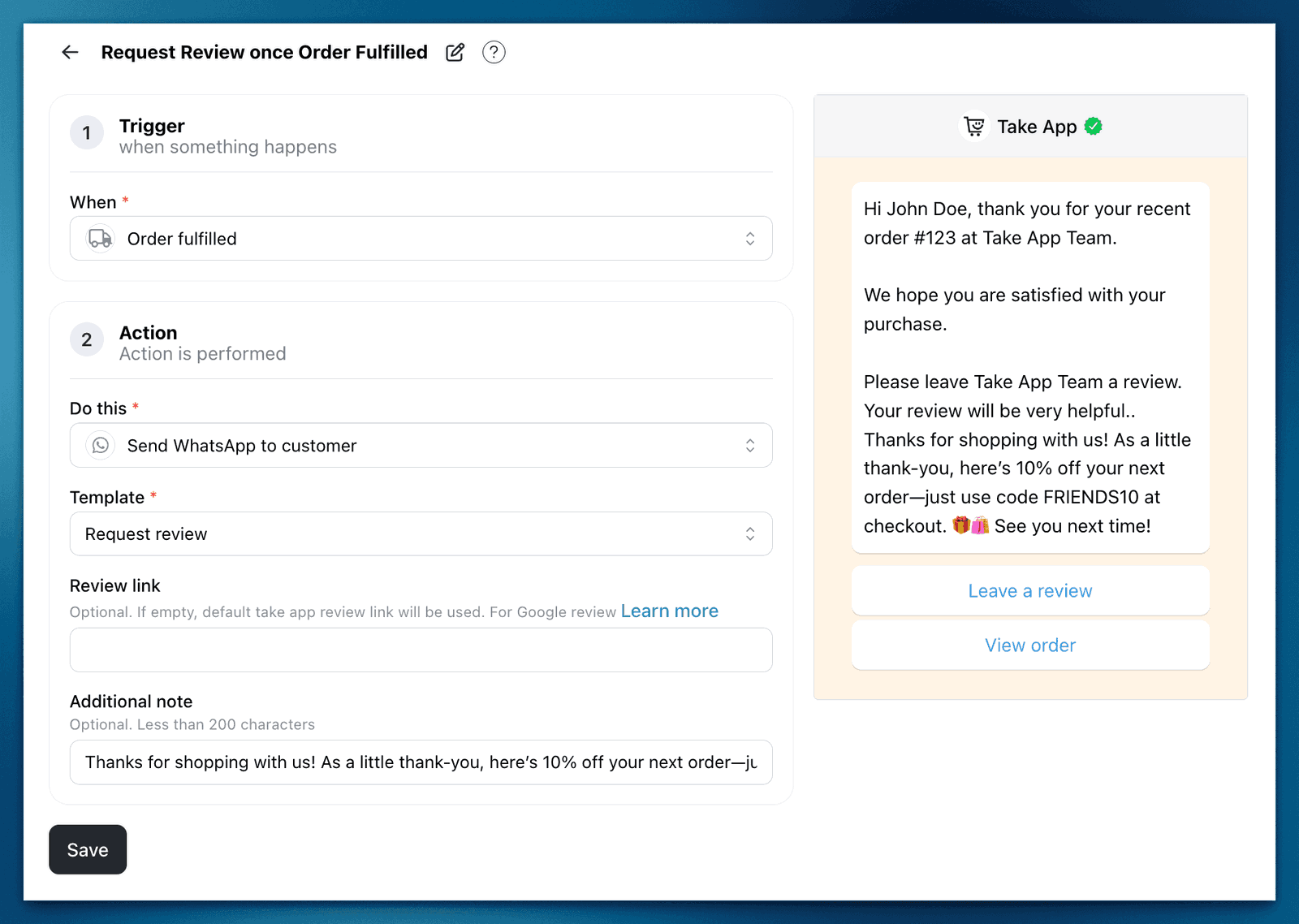Open the Template dropdown
This screenshot has height=924, width=1299.
coord(421,533)
